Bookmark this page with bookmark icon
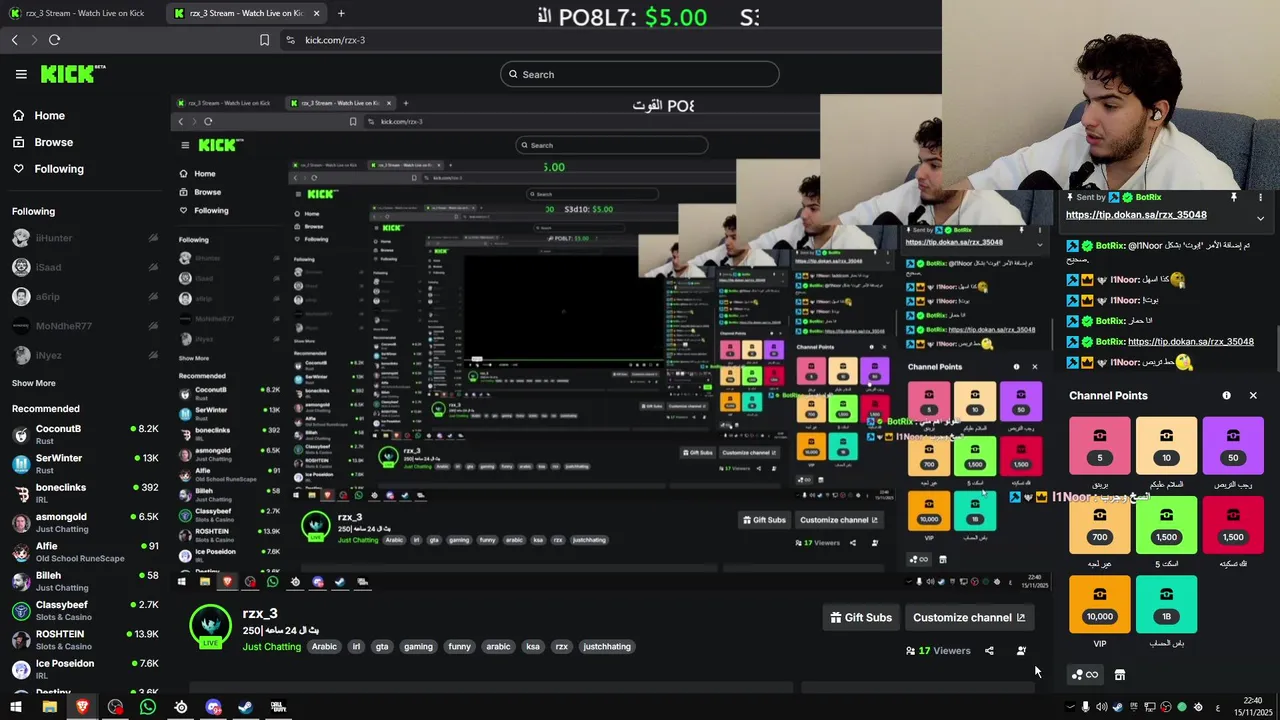1280x720 pixels. pyautogui.click(x=264, y=40)
